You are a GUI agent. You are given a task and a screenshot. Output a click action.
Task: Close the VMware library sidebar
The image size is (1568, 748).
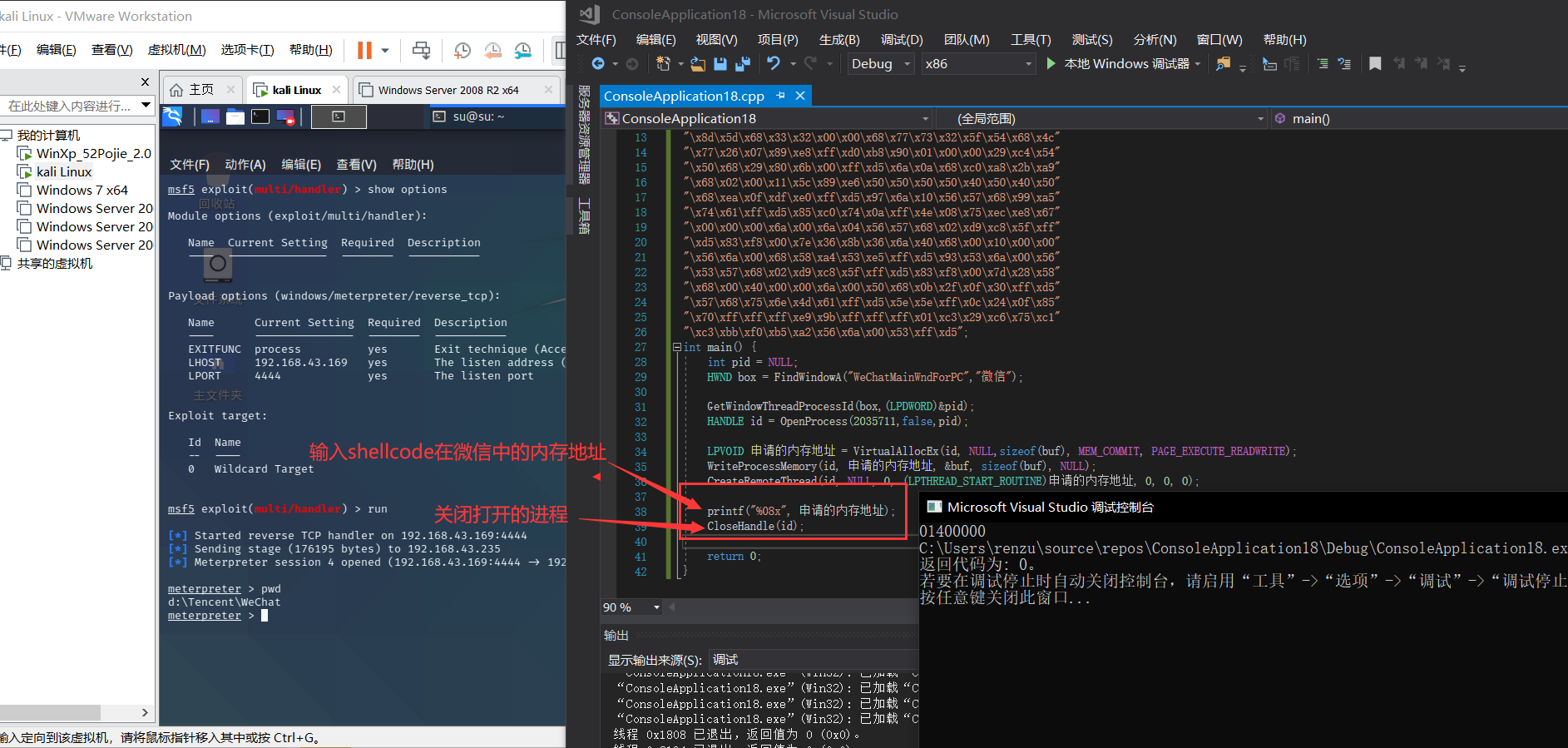click(145, 82)
